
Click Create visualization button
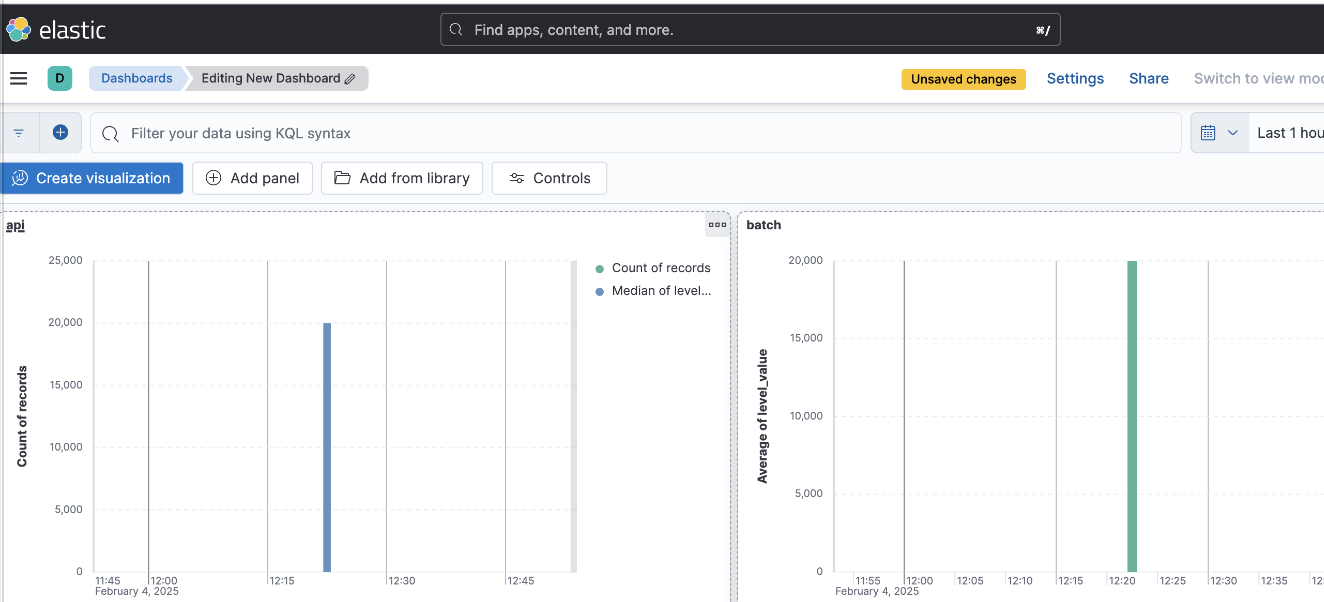91,178
